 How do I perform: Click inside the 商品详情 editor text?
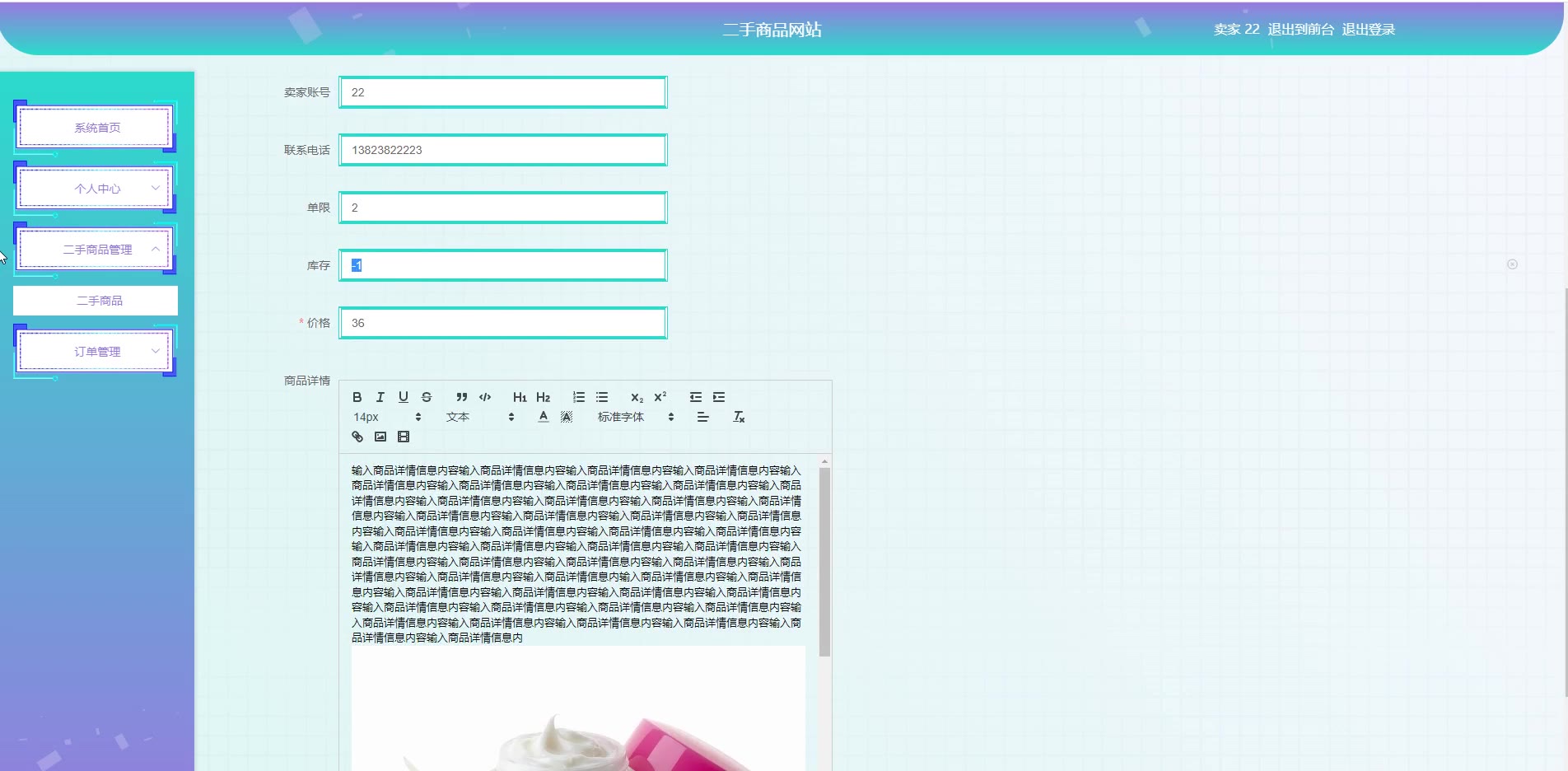click(x=576, y=554)
